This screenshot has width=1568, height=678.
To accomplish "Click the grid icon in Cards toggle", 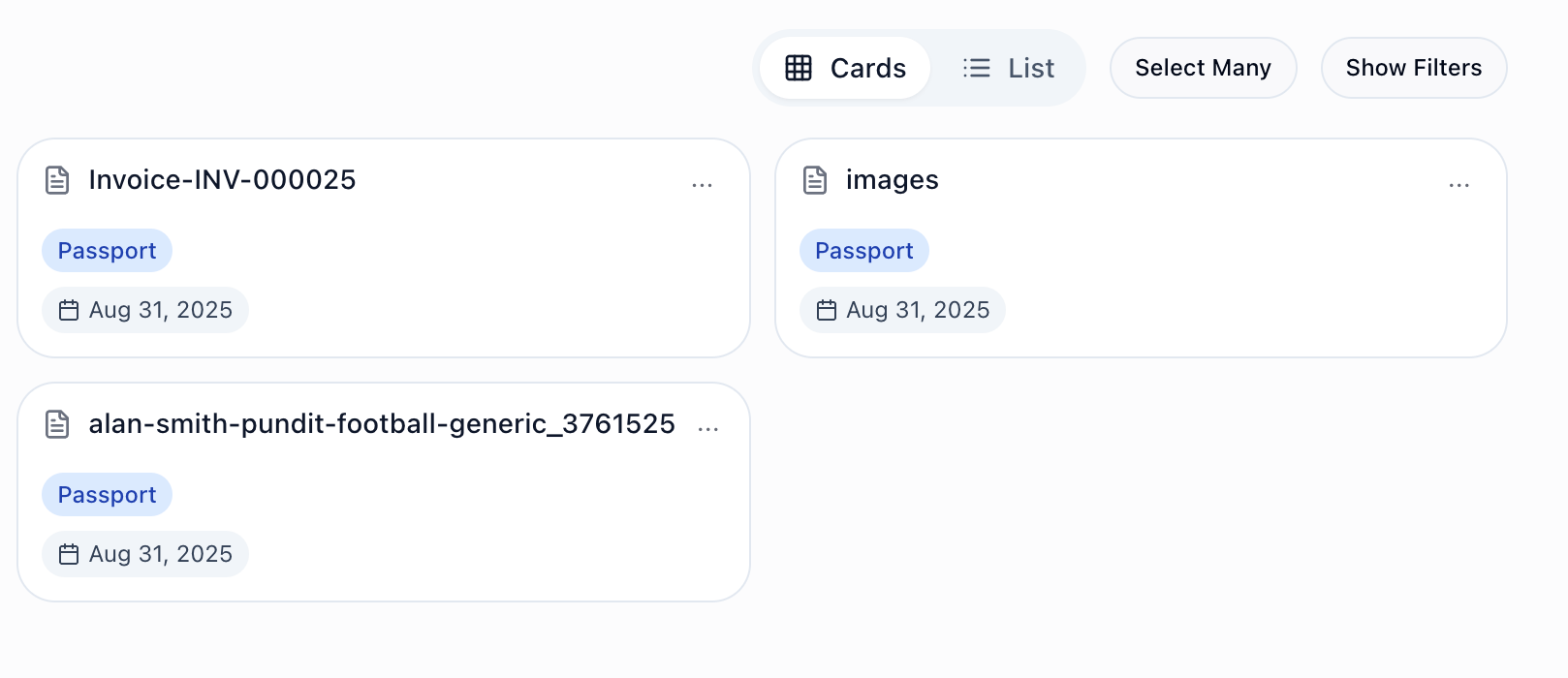I will point(799,68).
